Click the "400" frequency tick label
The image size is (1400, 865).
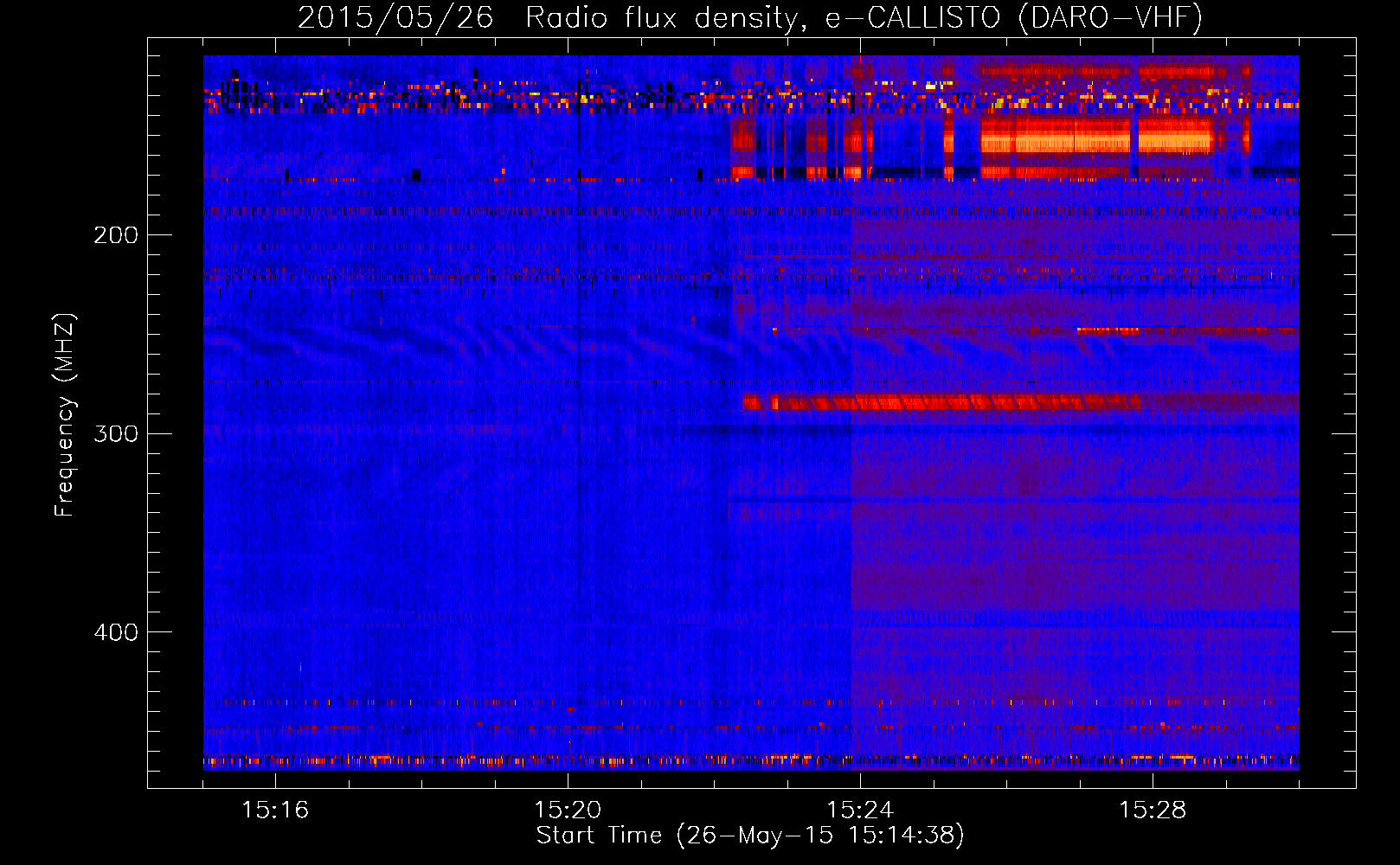click(x=116, y=632)
